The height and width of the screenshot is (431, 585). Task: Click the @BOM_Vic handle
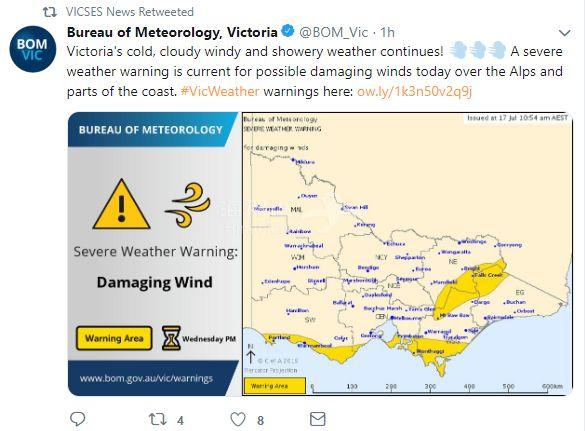coord(334,32)
